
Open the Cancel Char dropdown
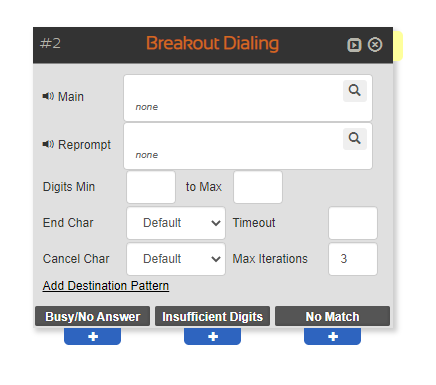click(x=176, y=259)
